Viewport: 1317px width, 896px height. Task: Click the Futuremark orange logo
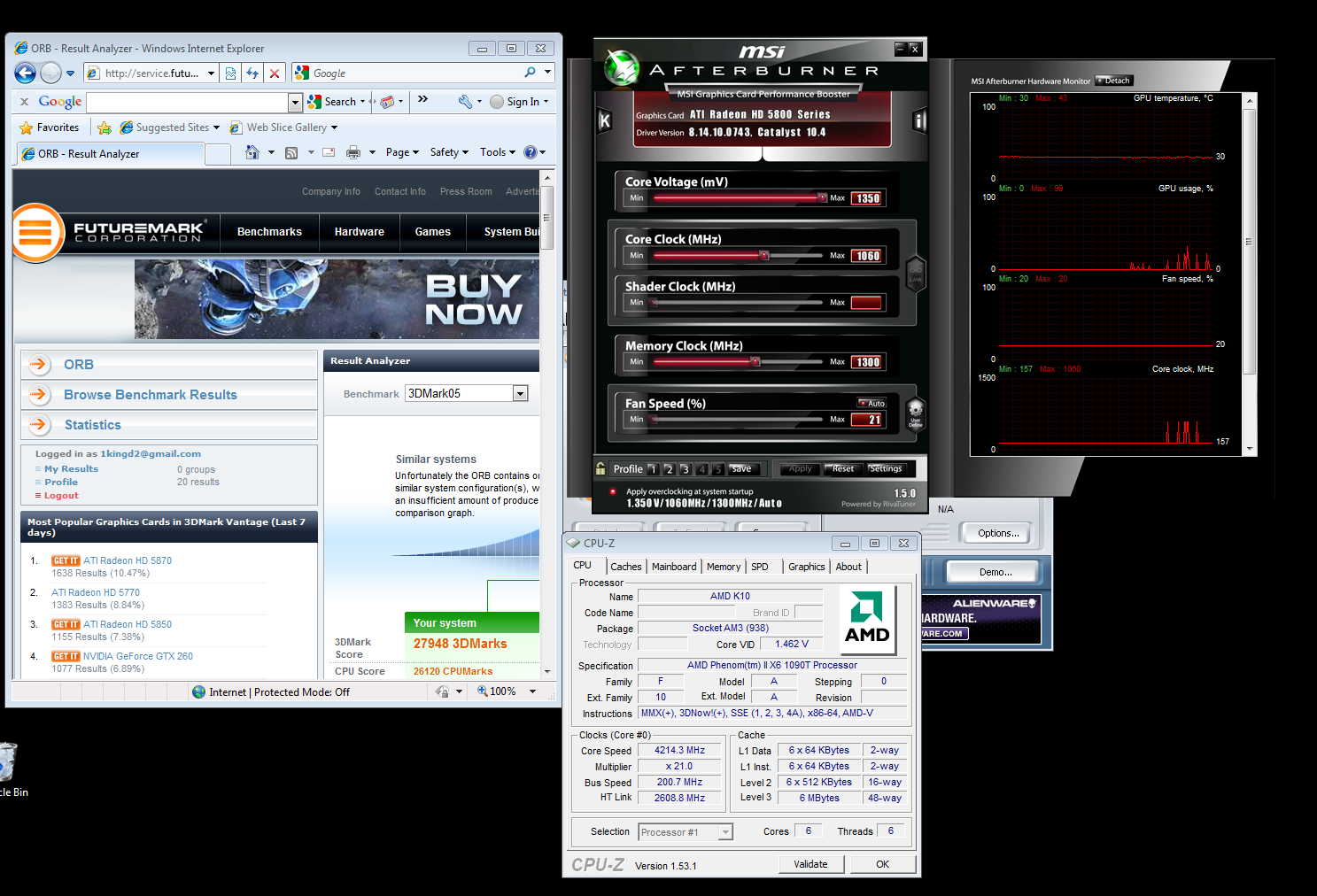pos(35,233)
